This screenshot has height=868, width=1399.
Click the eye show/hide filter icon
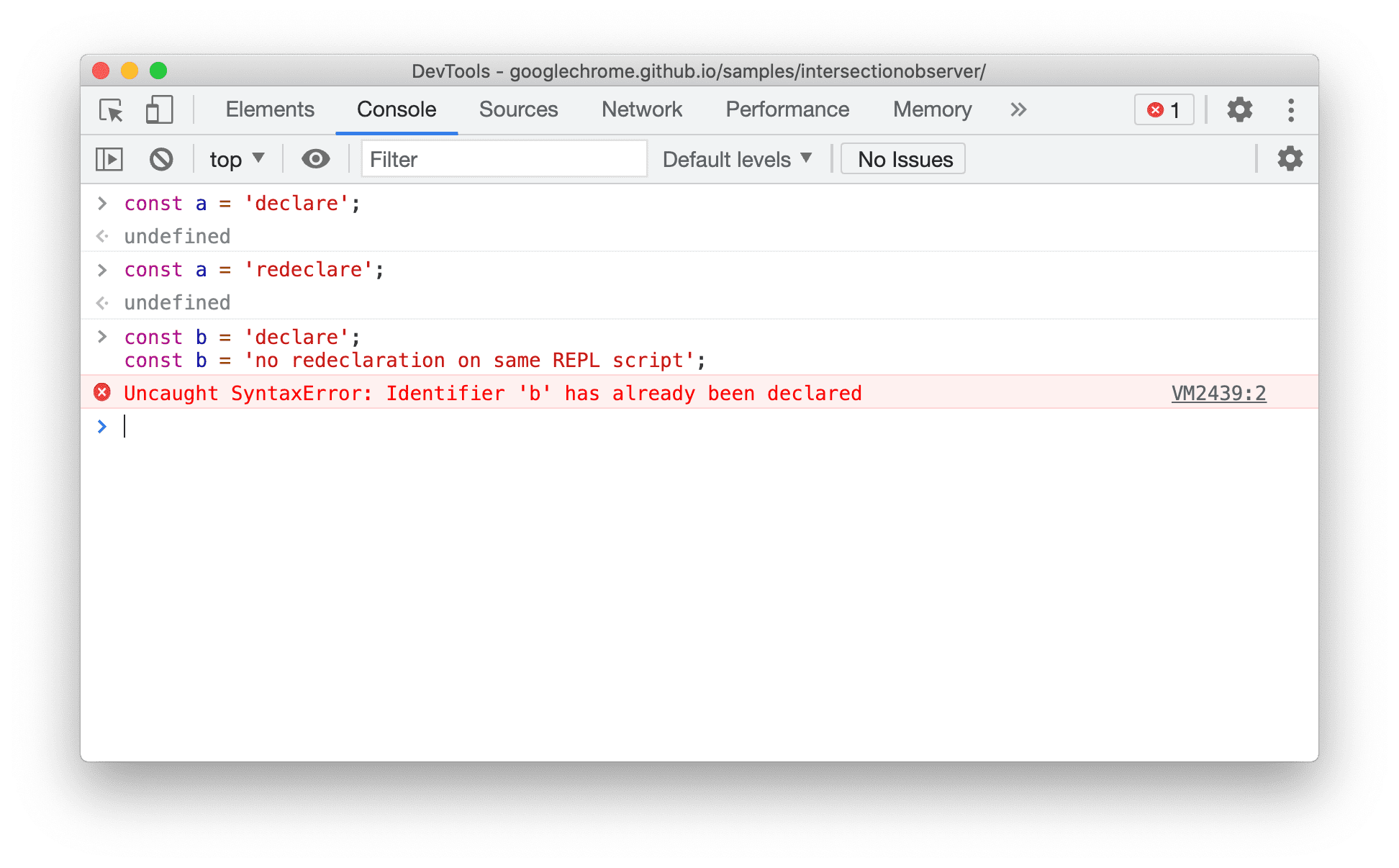(x=315, y=159)
